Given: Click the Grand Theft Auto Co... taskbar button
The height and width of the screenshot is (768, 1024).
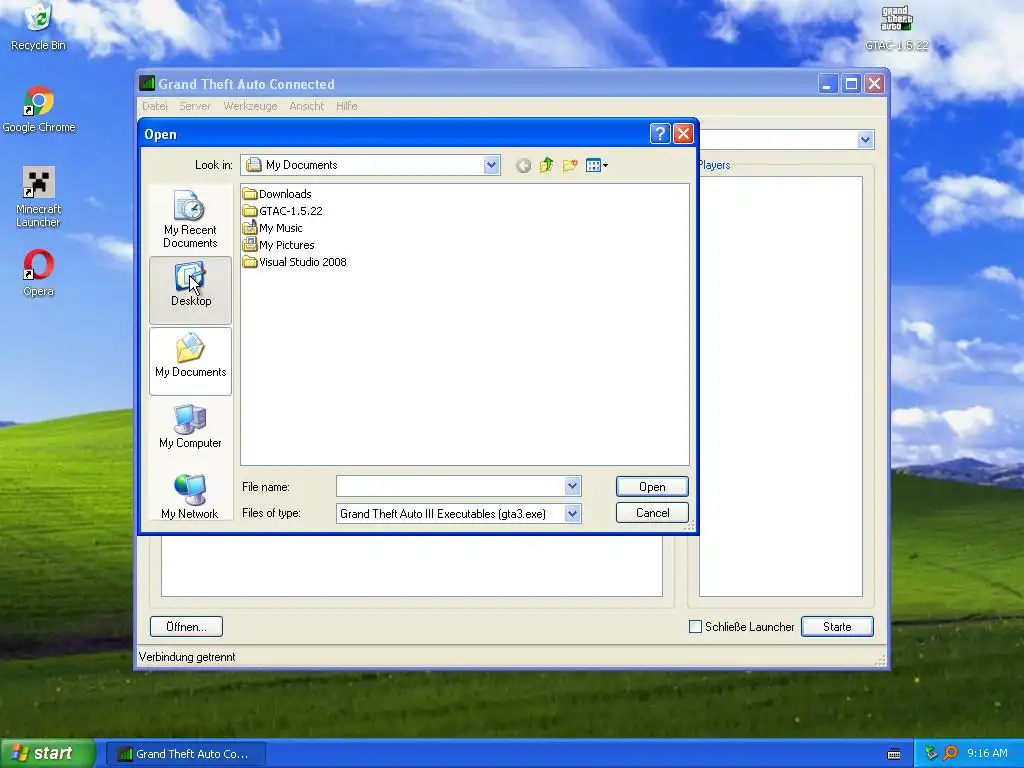Looking at the screenshot, I should 186,754.
